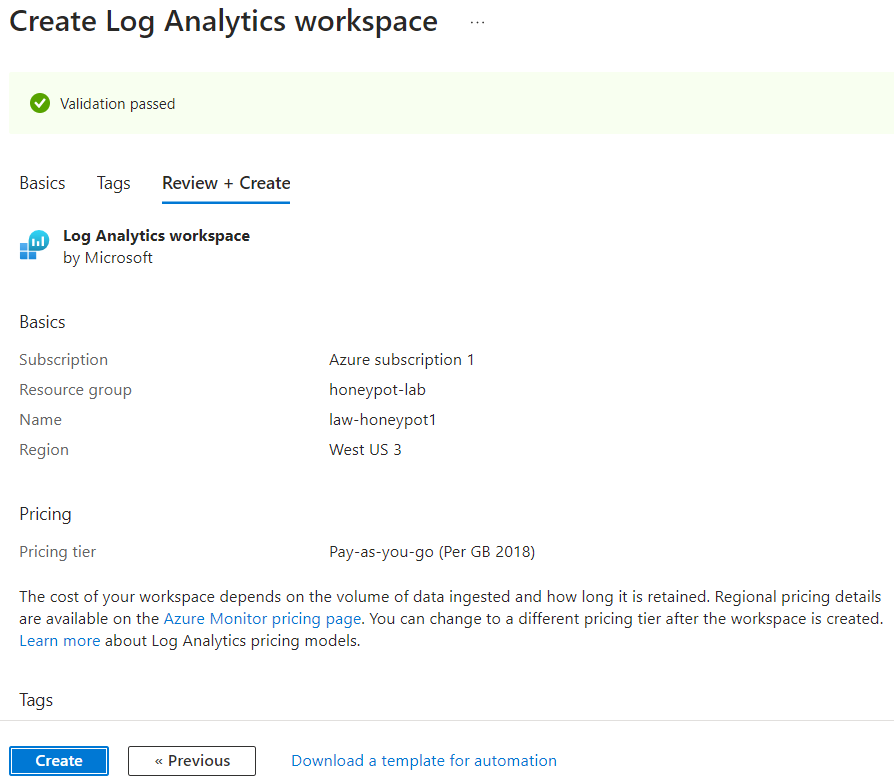Select the Review + Create tab
Viewport: 894px width, 784px height.
225,183
